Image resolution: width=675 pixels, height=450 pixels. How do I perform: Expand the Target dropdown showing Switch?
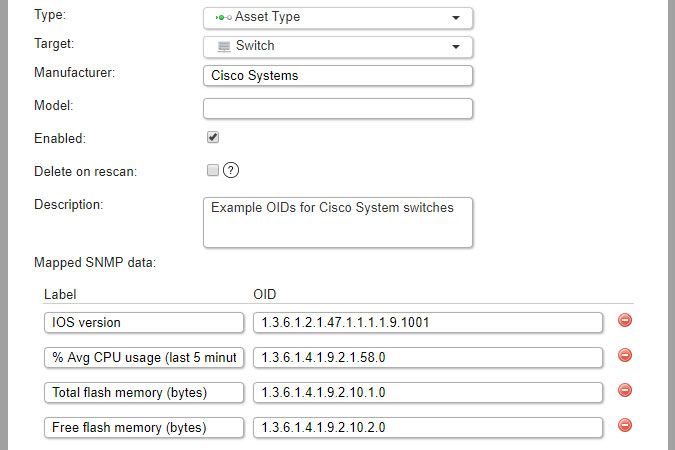pyautogui.click(x=337, y=46)
